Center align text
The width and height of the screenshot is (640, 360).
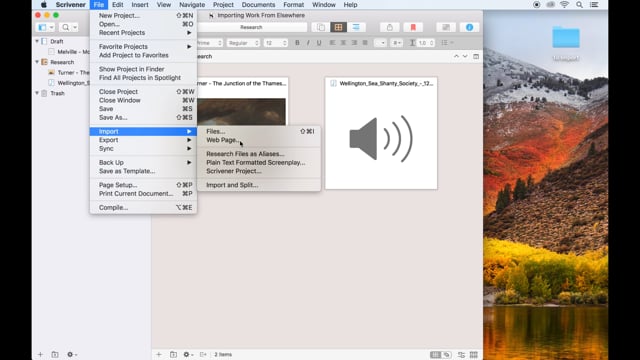(344, 43)
